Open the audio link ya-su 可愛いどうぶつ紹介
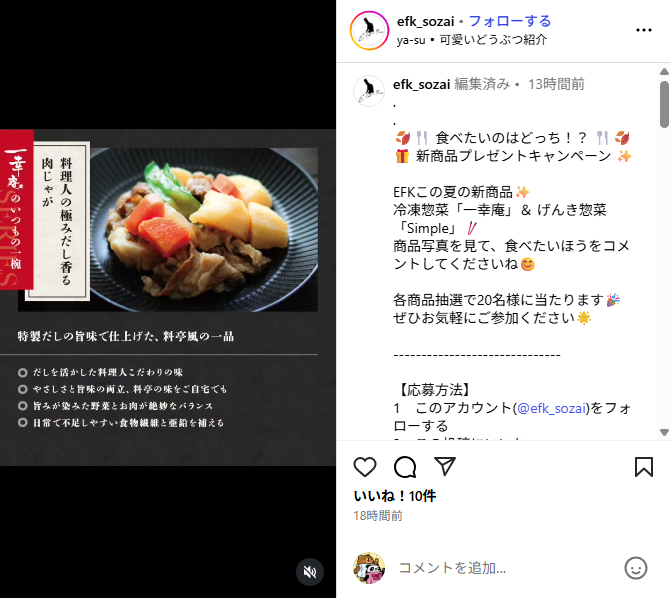 click(472, 40)
